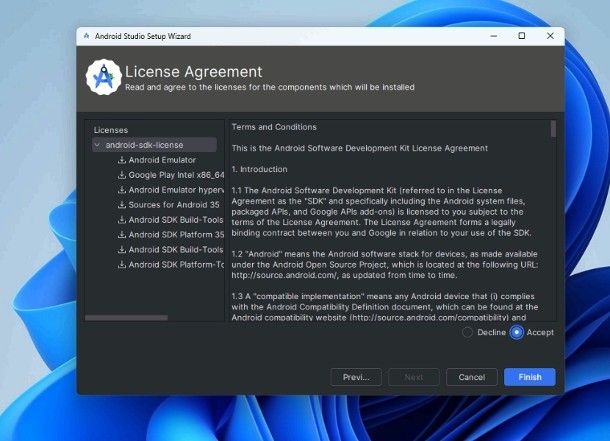Select the Google Play Intel x86_64 item
This screenshot has height=441, width=610.
(176, 175)
